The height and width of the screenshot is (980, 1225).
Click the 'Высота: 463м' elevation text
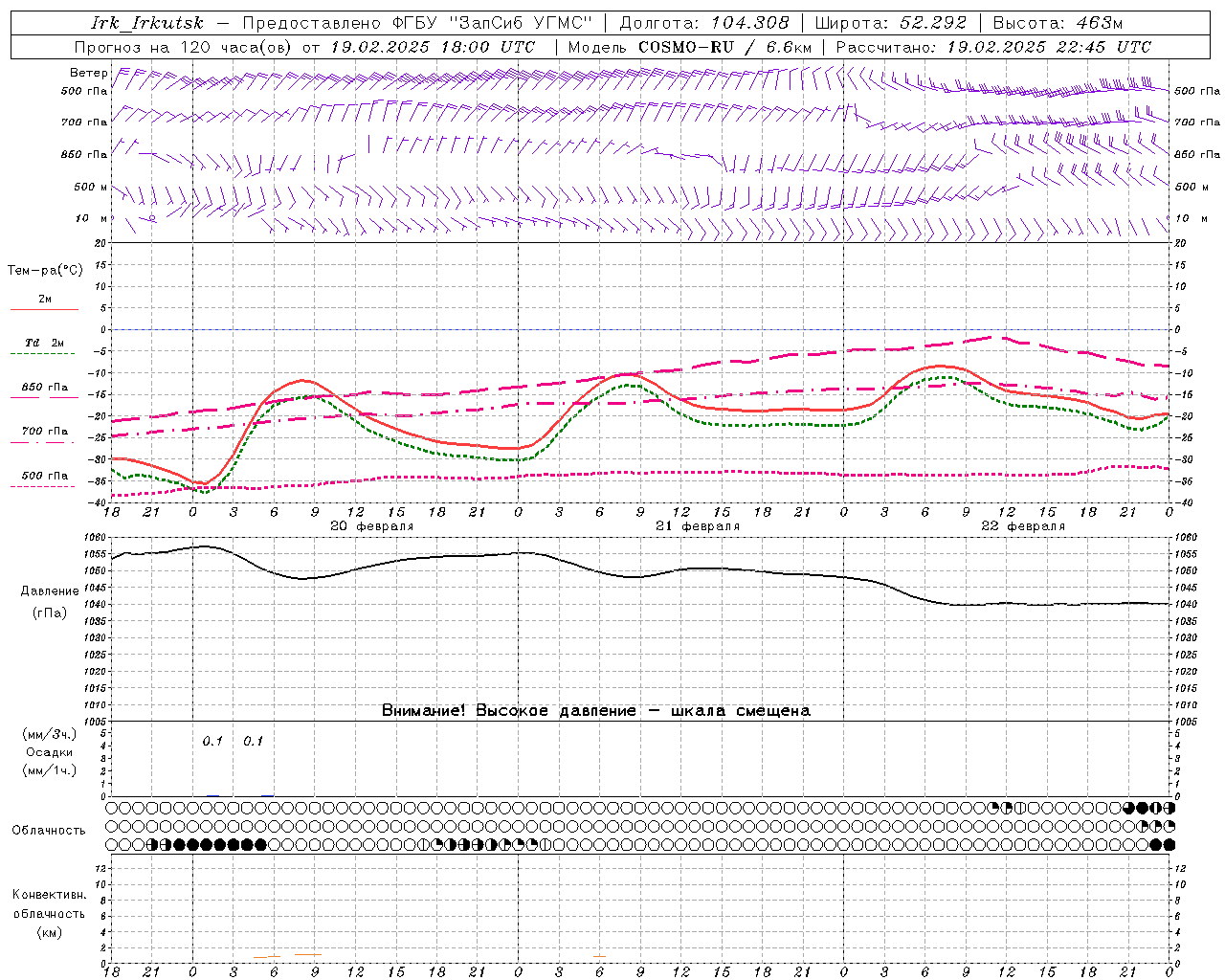(1058, 23)
